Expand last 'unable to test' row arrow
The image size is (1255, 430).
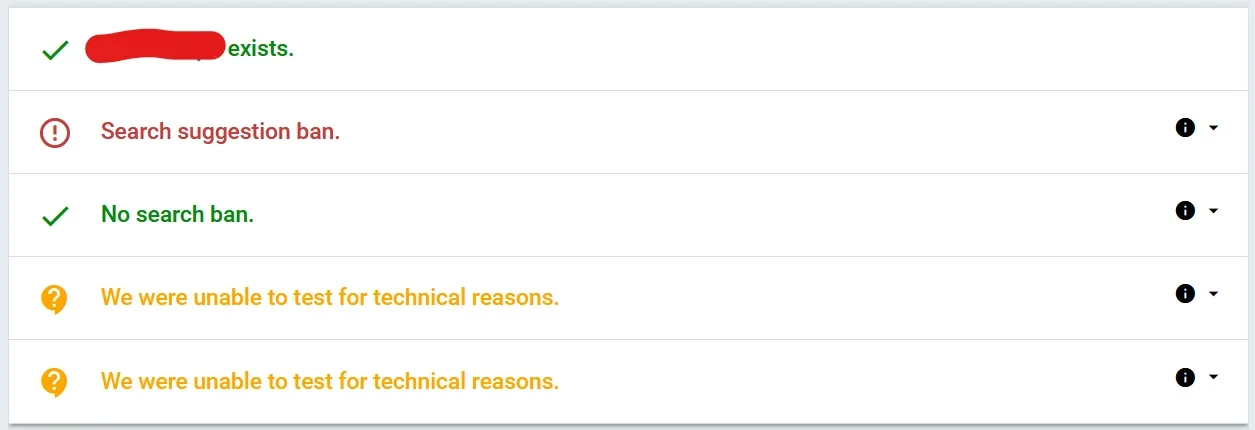point(1213,377)
